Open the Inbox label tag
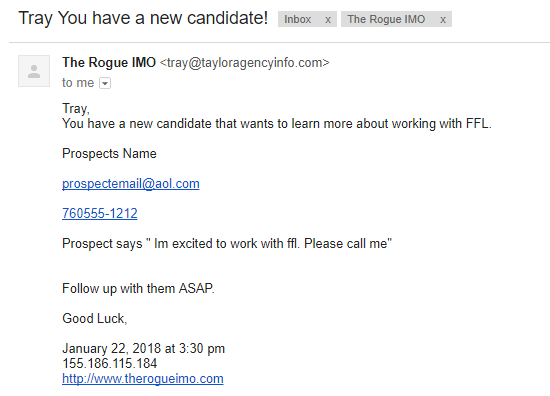The width and height of the screenshot is (550, 396). pyautogui.click(x=298, y=19)
